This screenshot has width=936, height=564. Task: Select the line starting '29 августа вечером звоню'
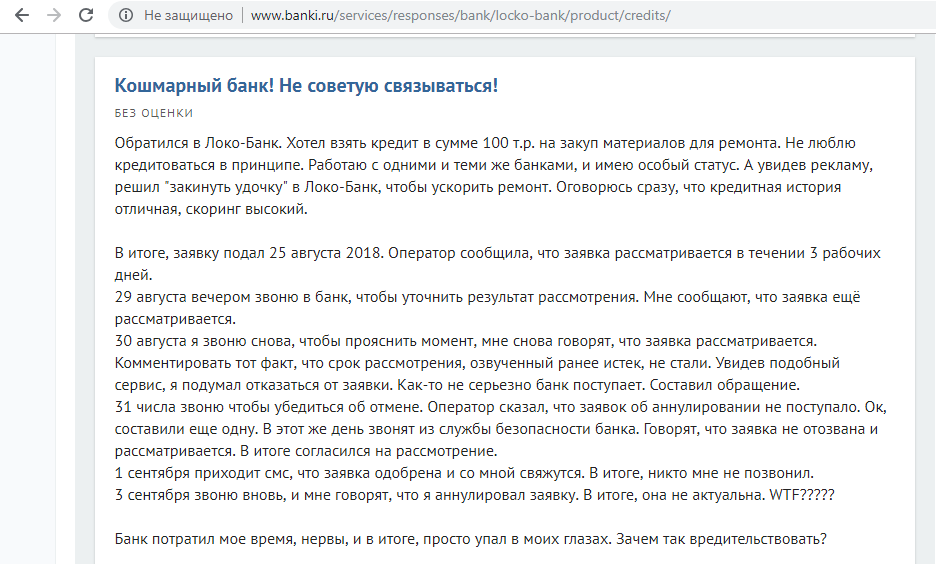click(x=488, y=308)
